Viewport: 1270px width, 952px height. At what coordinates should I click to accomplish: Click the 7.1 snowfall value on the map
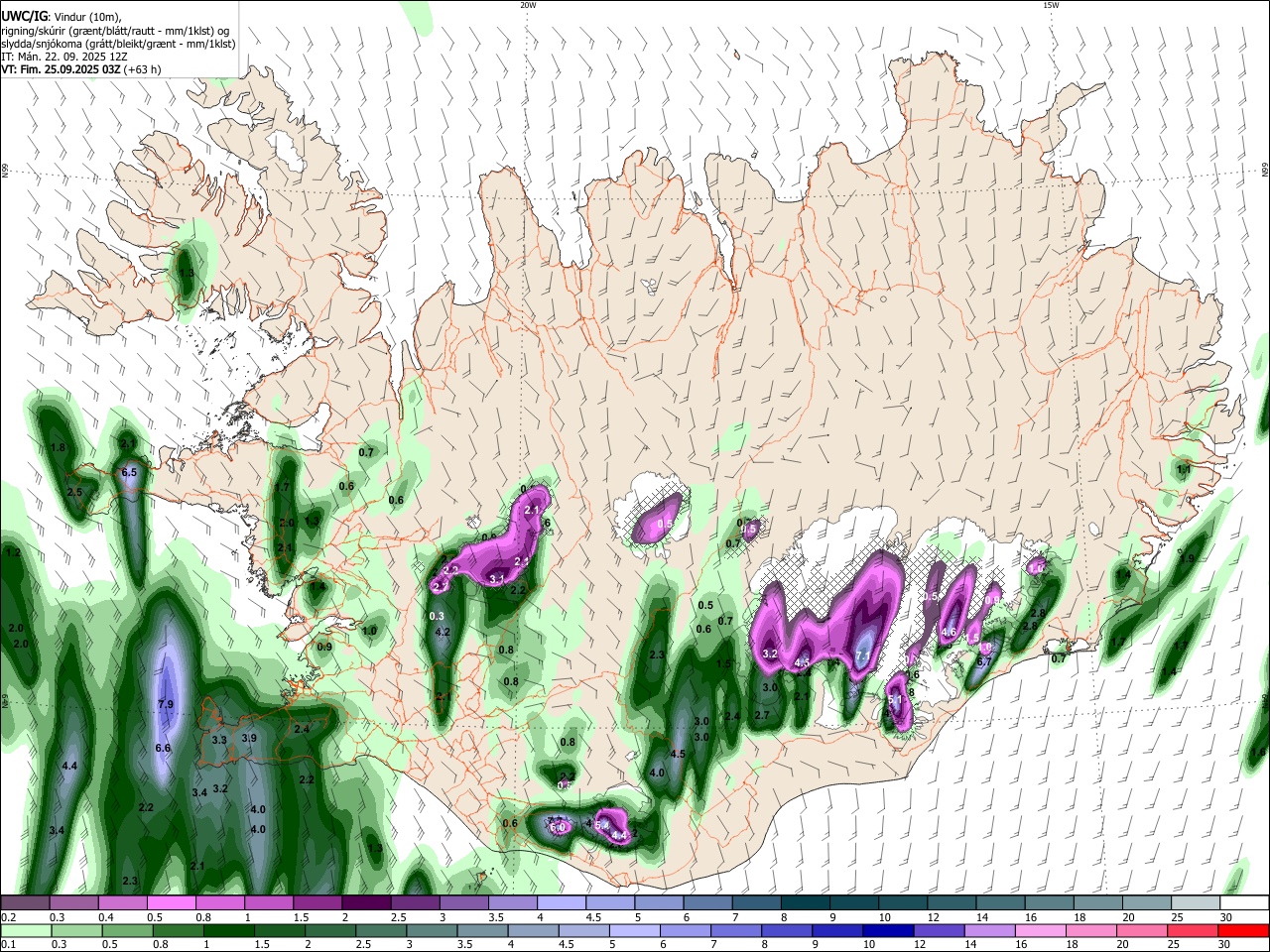[x=862, y=655]
